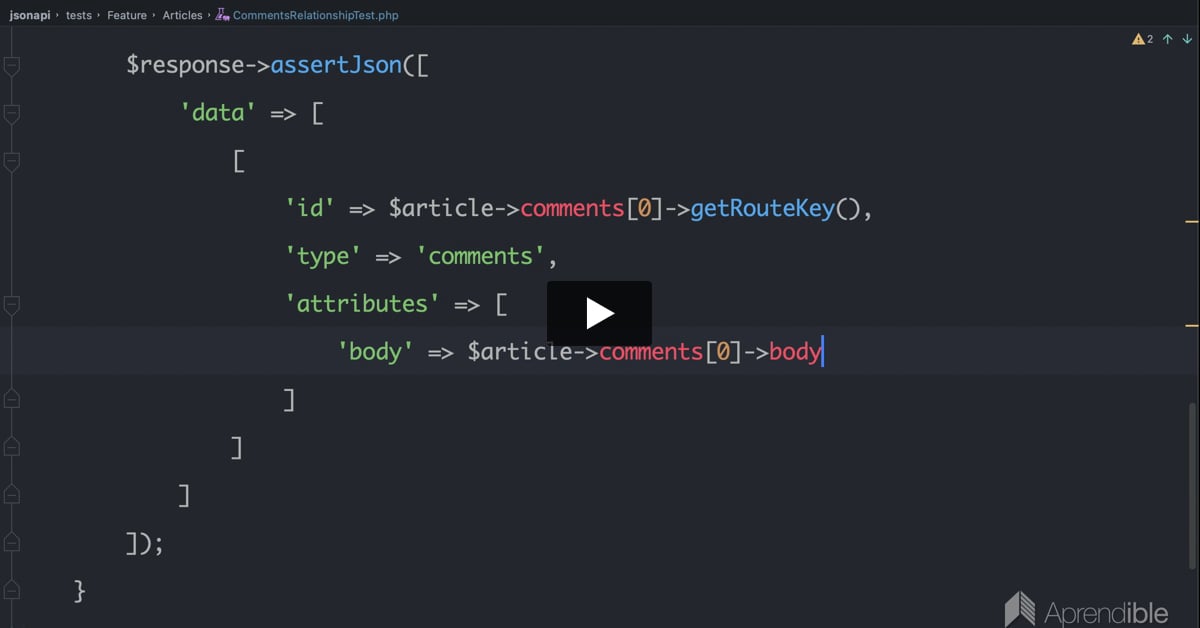
Task: Play the video with the center play button
Action: pos(599,314)
